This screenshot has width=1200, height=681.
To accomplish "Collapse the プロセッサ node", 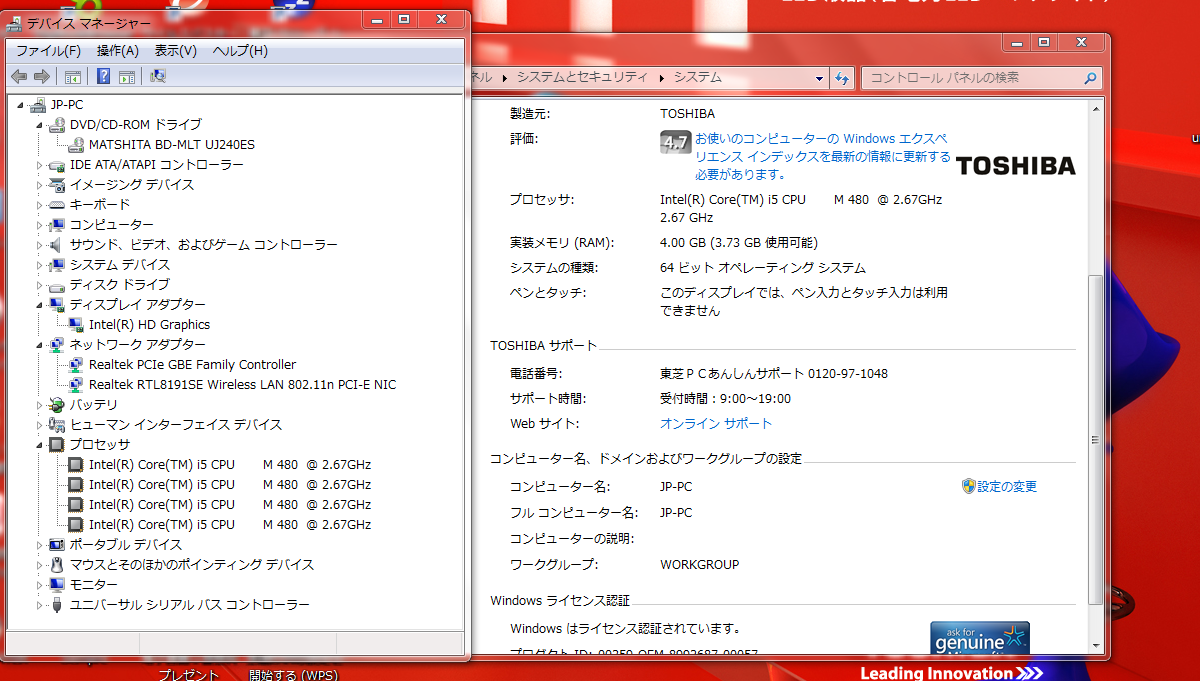I will coord(40,444).
